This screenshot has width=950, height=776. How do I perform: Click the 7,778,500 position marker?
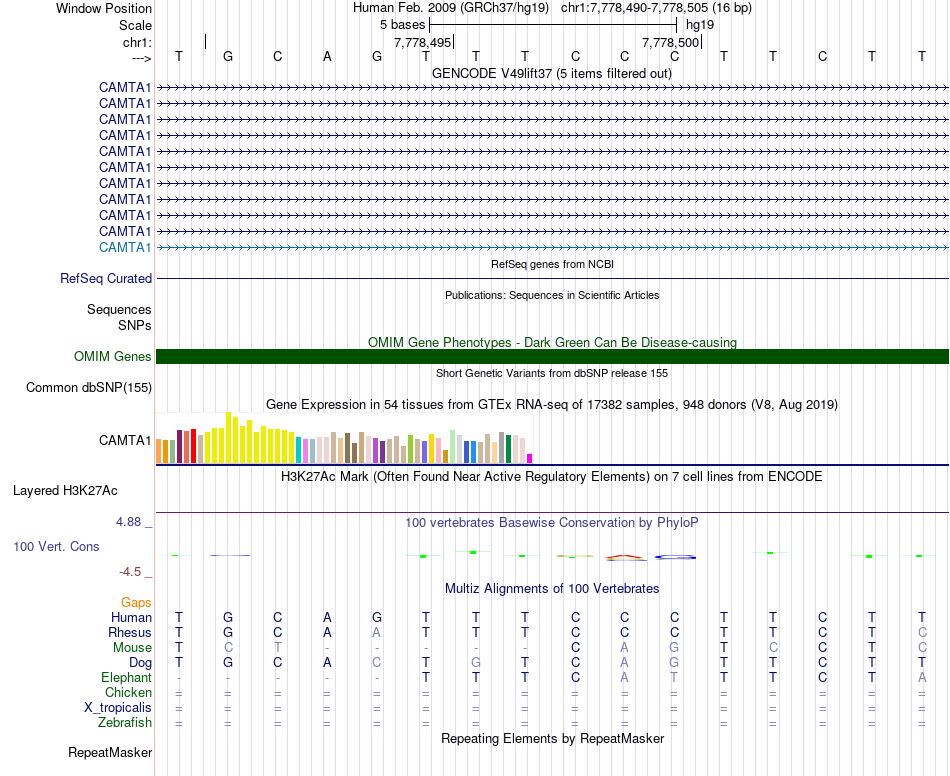pos(671,42)
